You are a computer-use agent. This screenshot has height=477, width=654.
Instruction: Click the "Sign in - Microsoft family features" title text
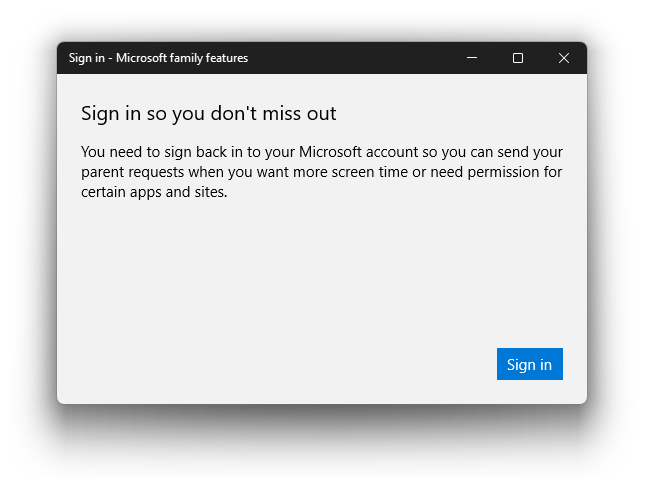coord(158,58)
